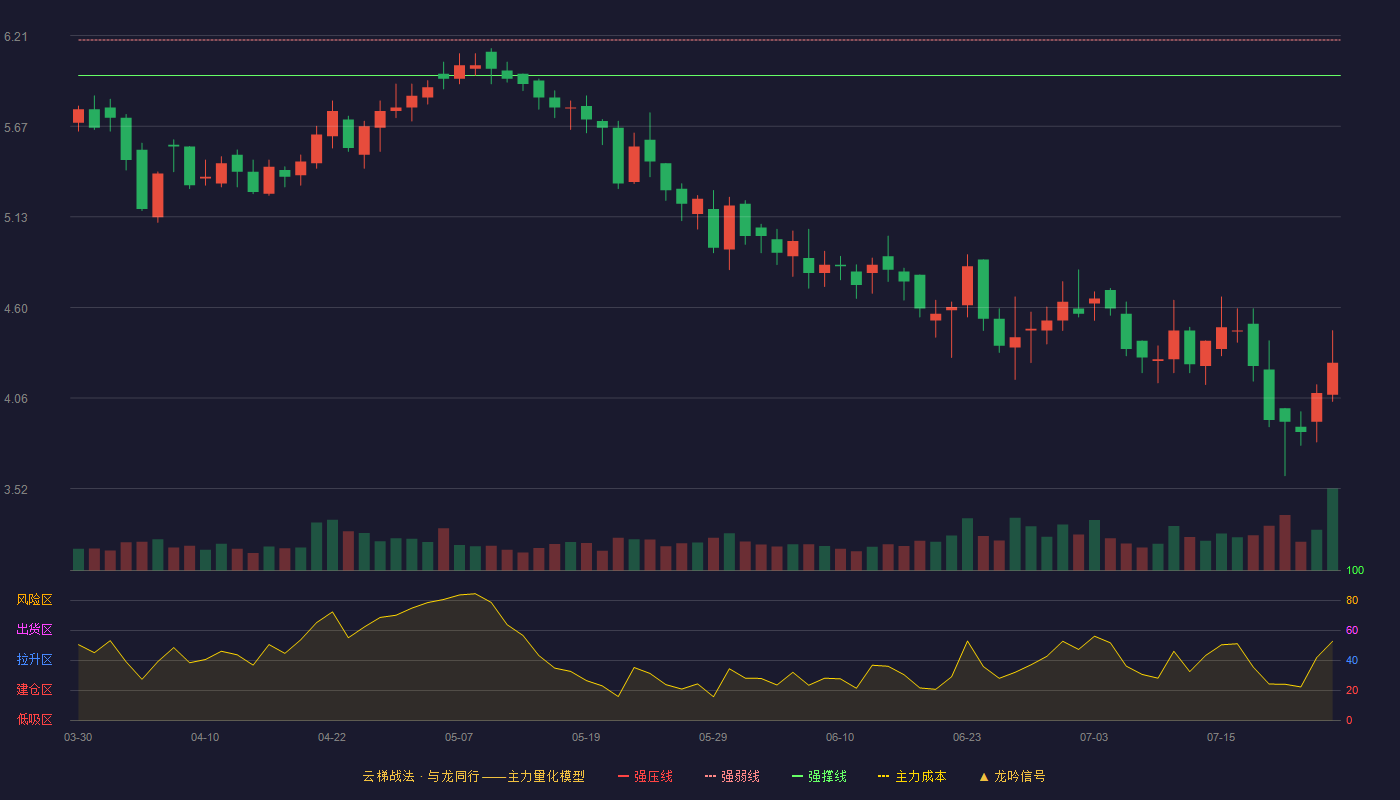Toggle the 强撑线 legend item
The height and width of the screenshot is (800, 1400).
point(819,776)
